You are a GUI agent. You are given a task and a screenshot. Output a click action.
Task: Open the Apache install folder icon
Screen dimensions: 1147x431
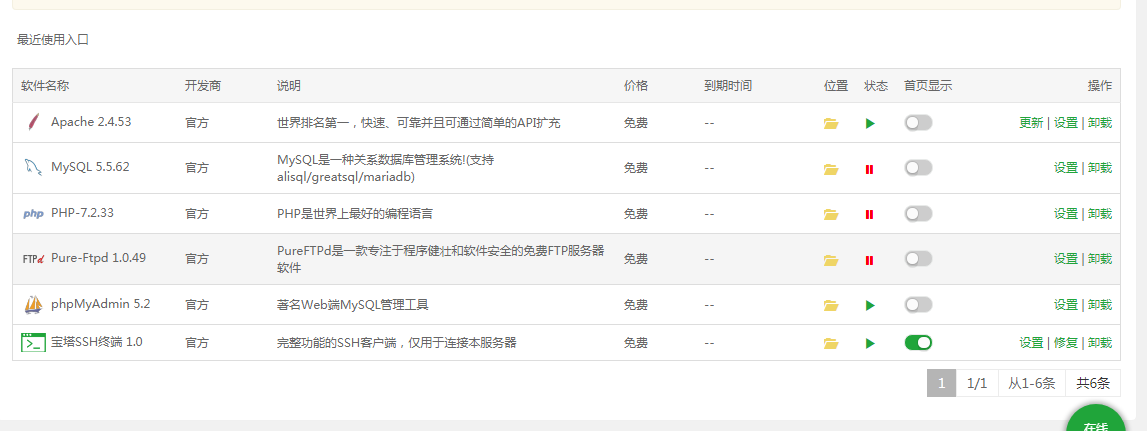point(830,124)
